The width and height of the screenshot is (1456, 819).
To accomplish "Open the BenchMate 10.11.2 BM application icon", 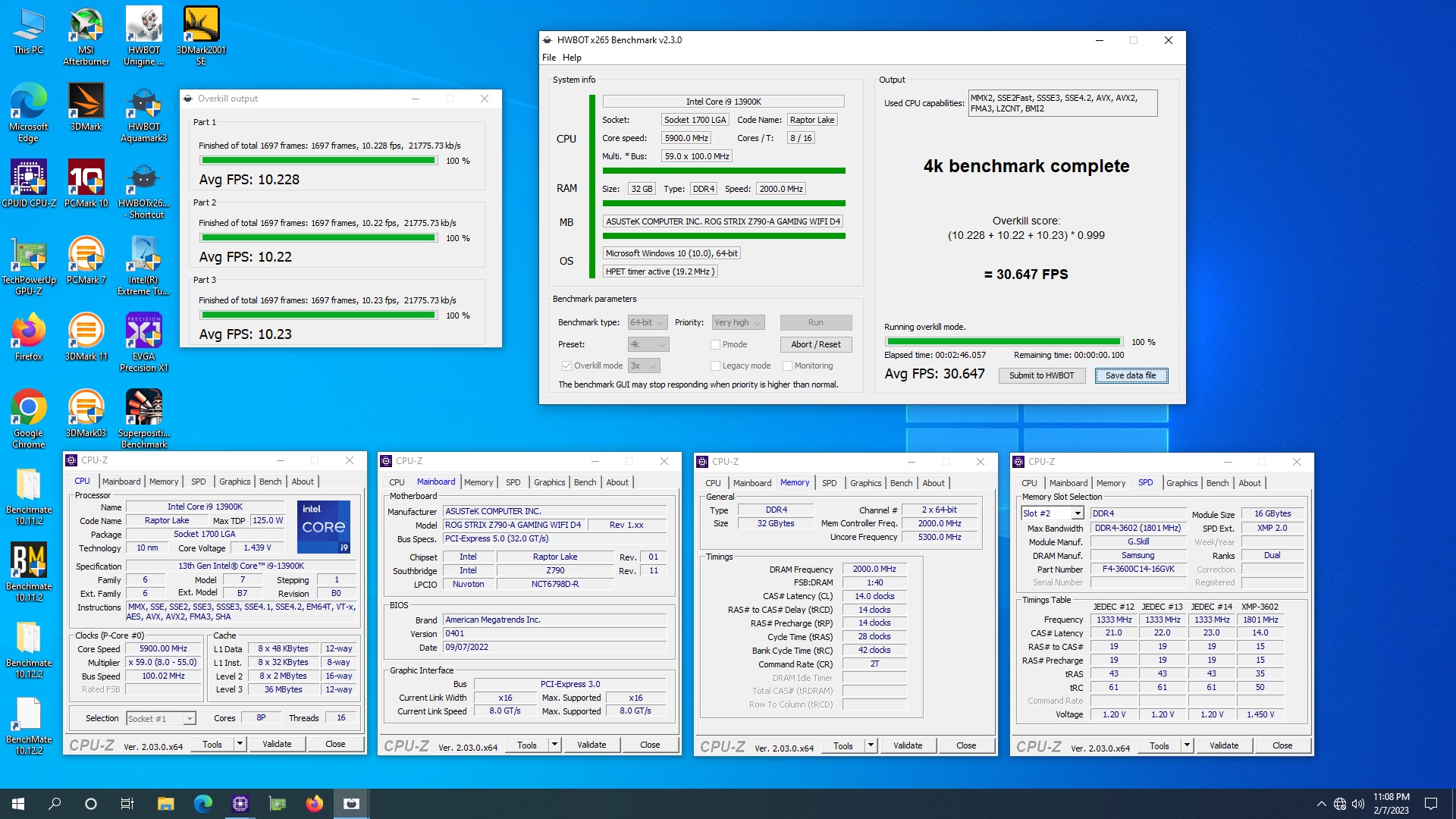I will pyautogui.click(x=29, y=572).
